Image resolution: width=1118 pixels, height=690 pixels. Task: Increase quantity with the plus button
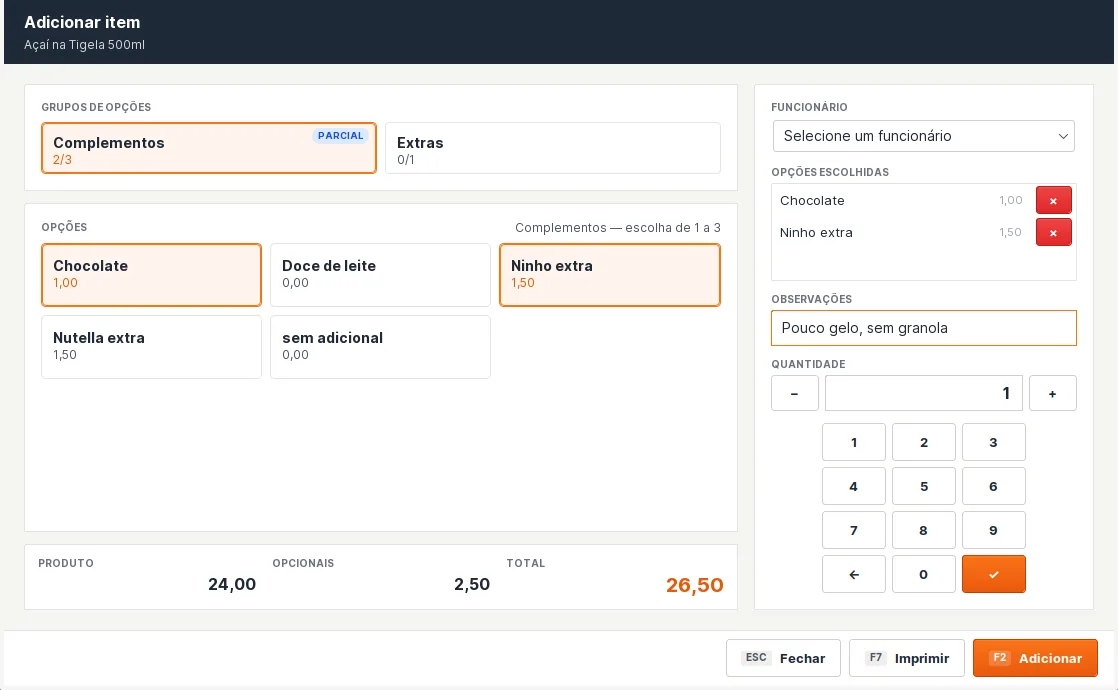point(1052,393)
